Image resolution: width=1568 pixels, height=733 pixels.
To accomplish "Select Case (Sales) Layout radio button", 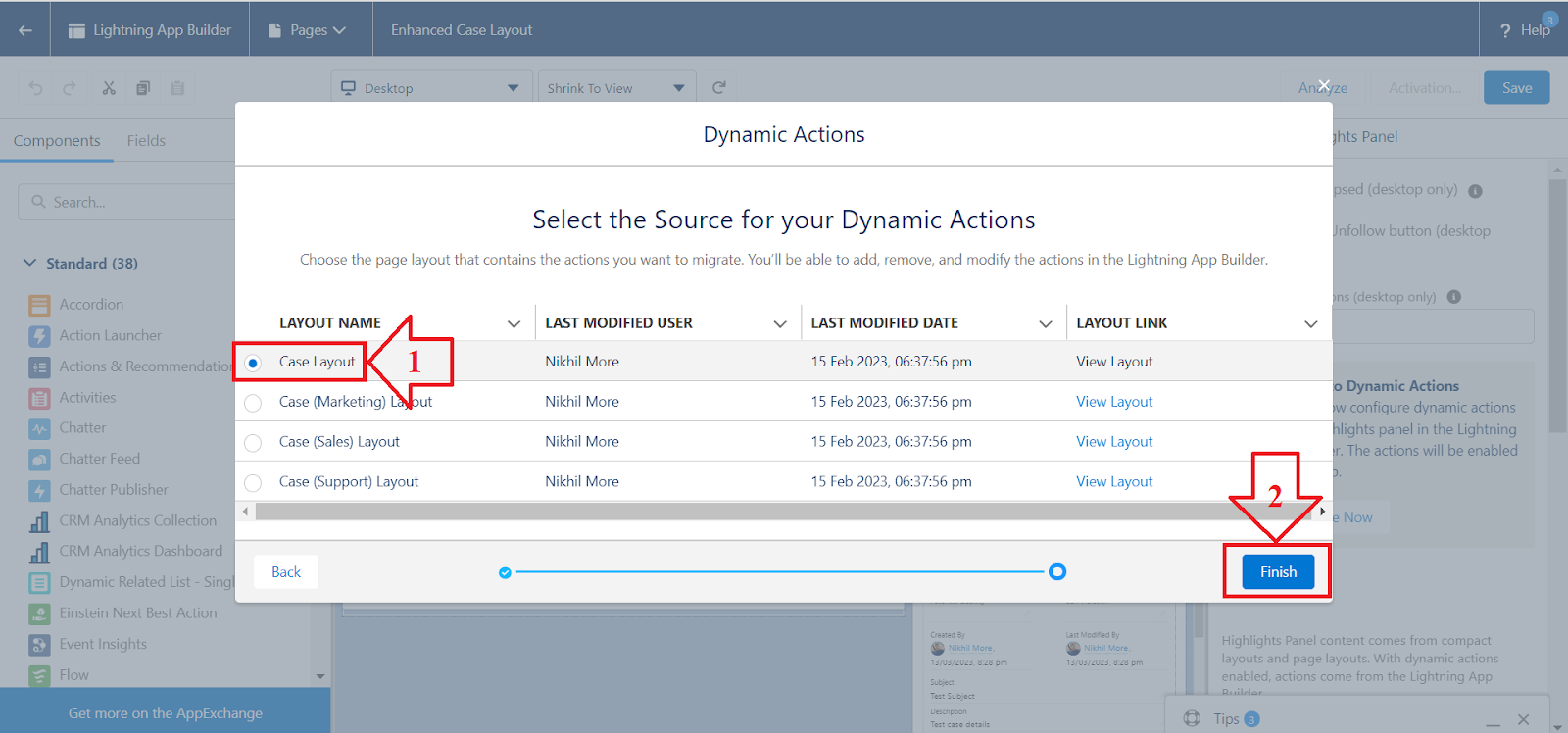I will (253, 443).
